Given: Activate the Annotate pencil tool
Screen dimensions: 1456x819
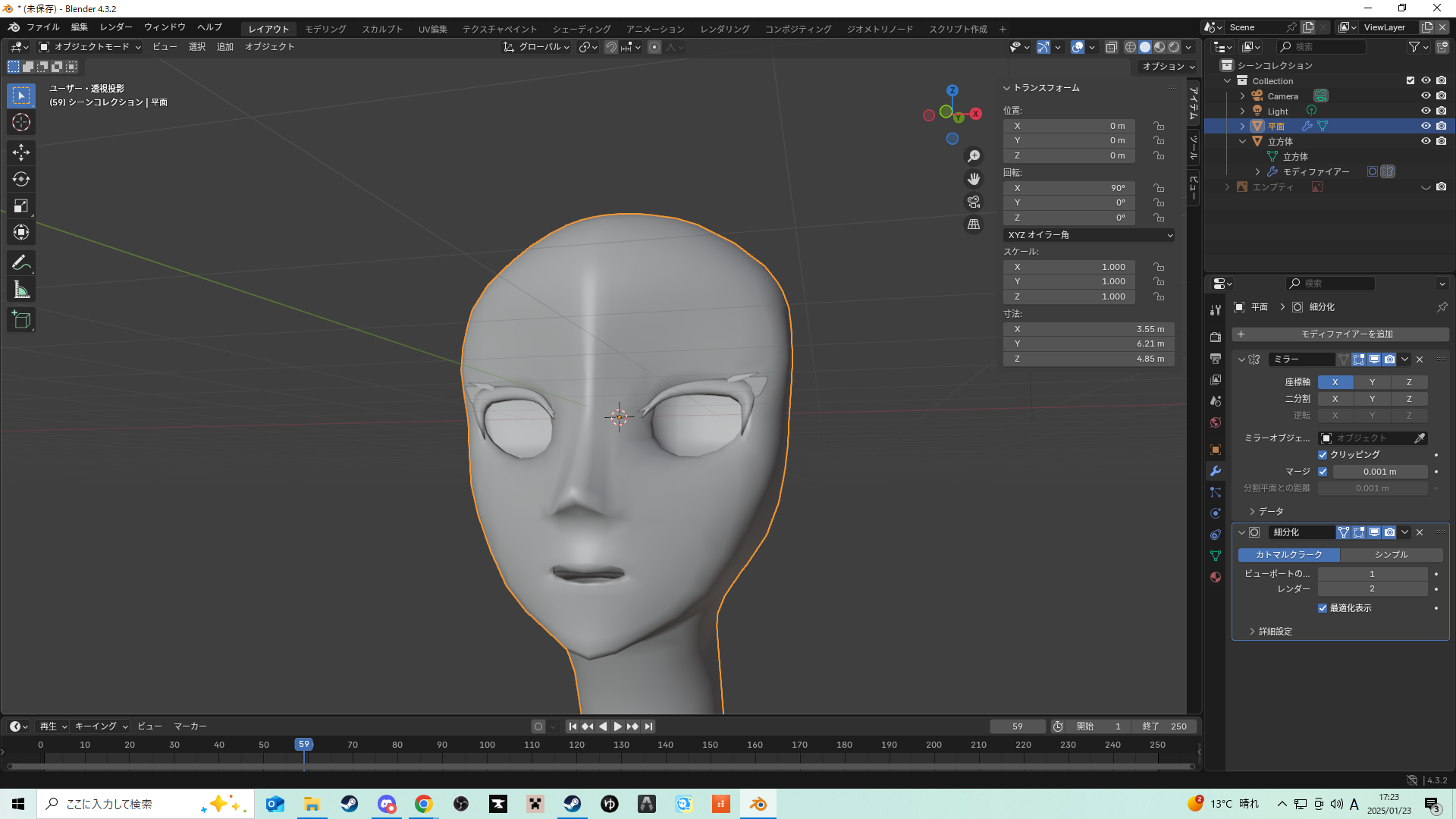Looking at the screenshot, I should 21,262.
